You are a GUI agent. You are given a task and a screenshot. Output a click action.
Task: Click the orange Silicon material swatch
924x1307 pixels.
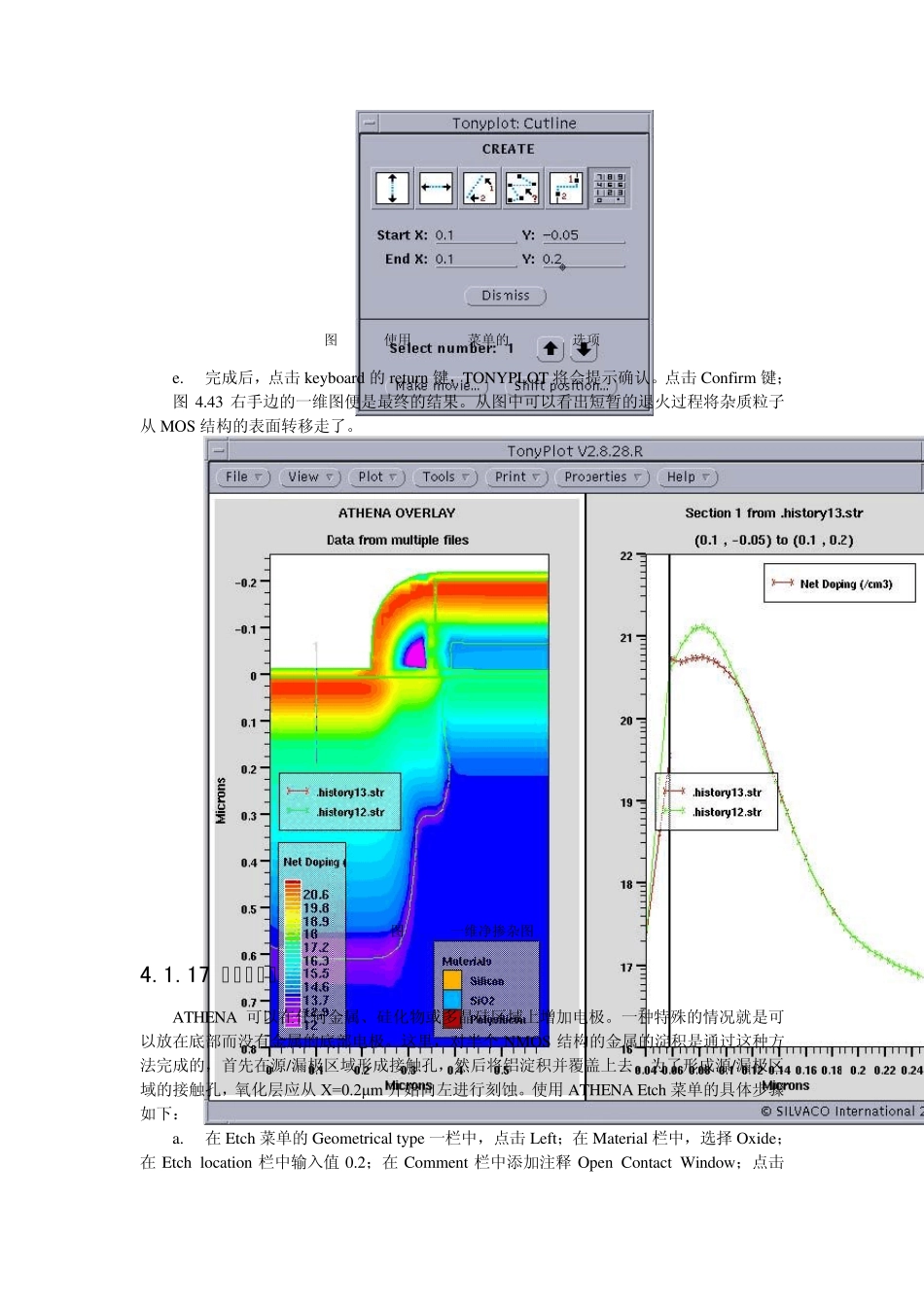pos(452,980)
